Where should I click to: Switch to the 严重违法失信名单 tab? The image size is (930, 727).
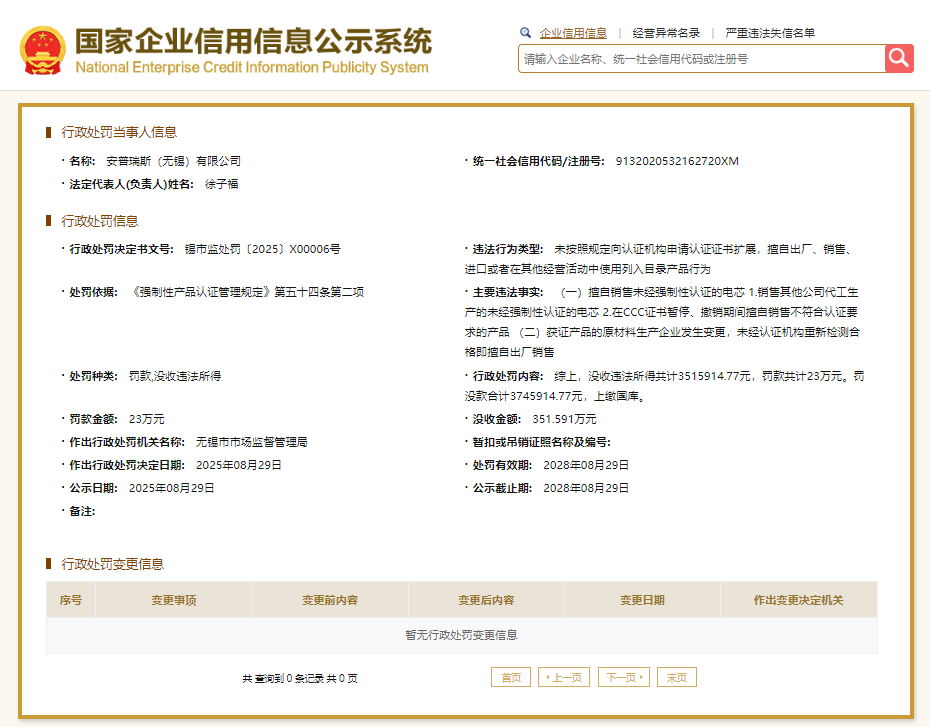(770, 33)
